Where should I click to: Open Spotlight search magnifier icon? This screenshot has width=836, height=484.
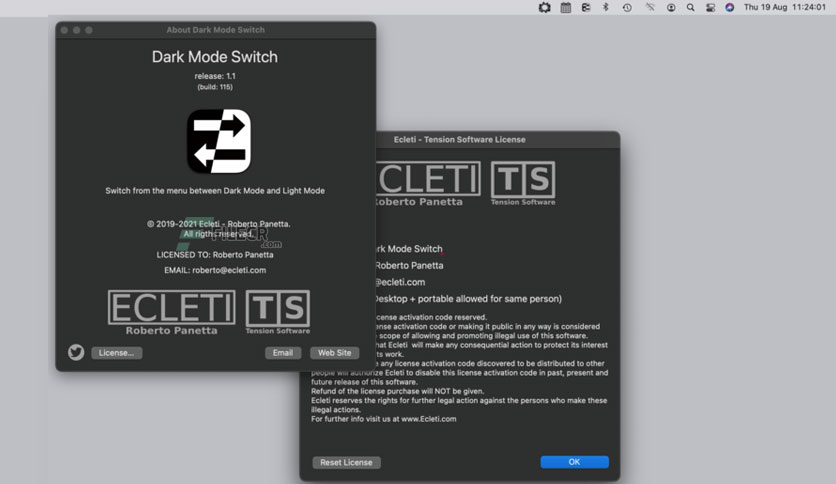pos(690,7)
